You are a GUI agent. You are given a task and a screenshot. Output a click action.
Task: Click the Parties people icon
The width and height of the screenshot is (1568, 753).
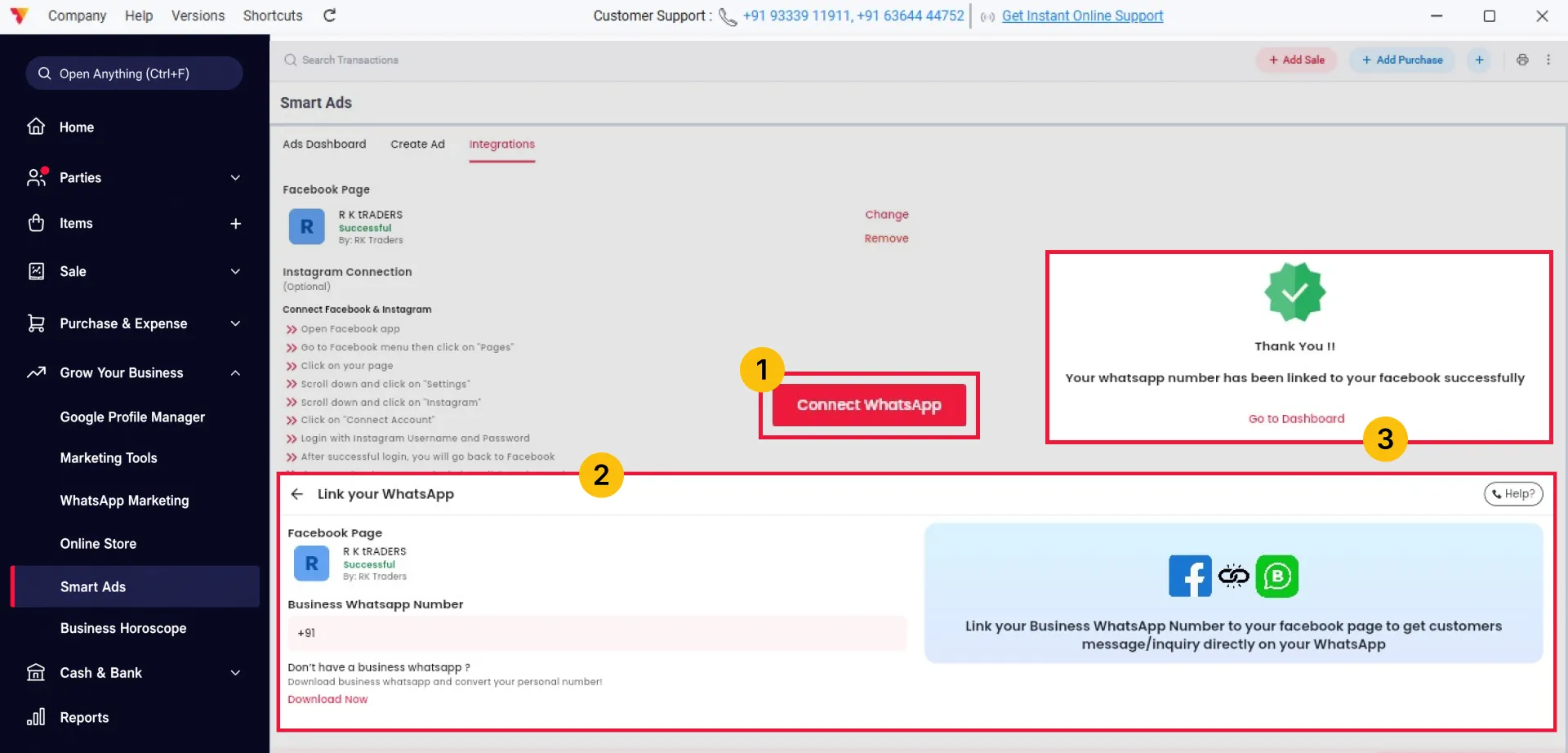coord(37,177)
